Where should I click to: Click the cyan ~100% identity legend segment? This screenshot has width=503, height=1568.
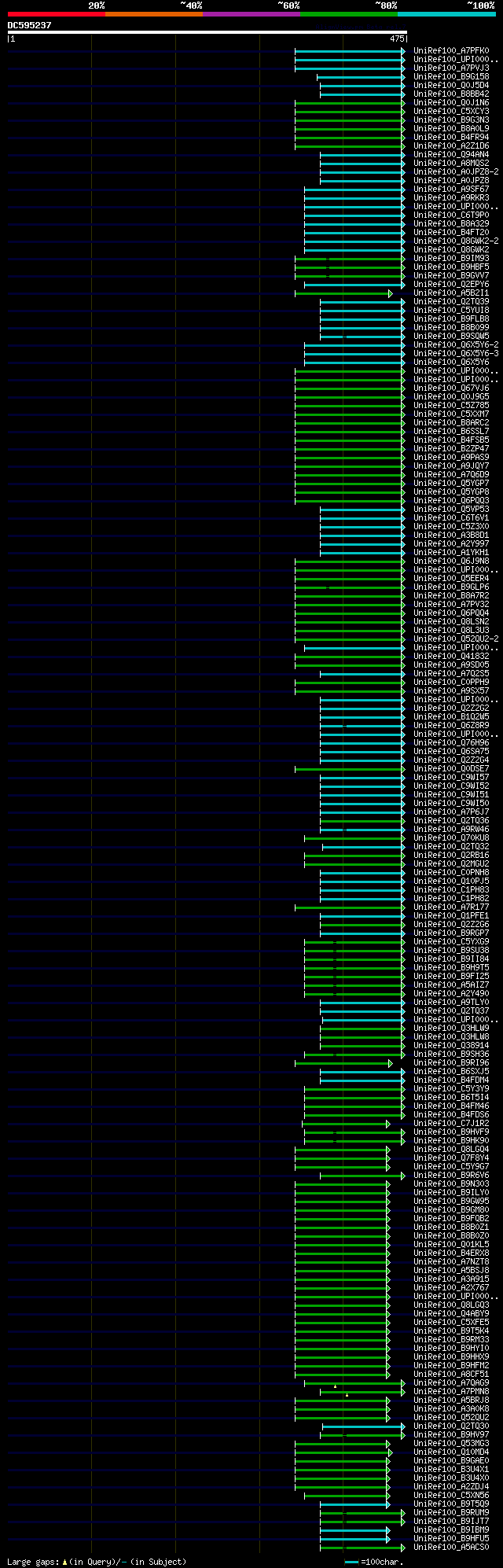(446, 14)
